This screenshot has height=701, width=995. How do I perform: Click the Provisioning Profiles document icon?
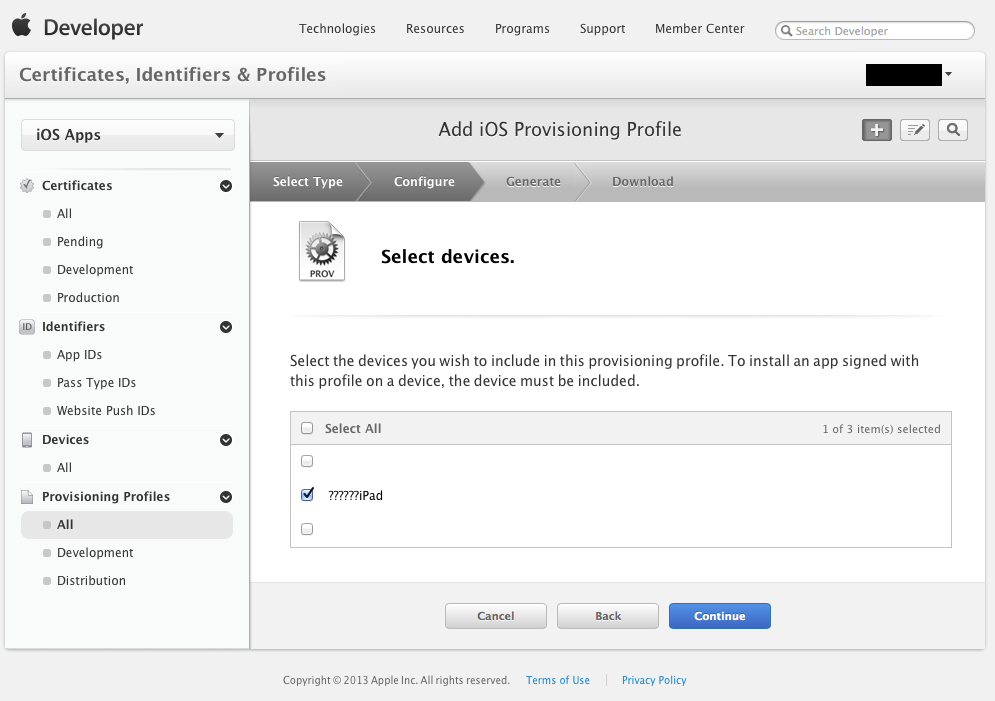point(27,497)
